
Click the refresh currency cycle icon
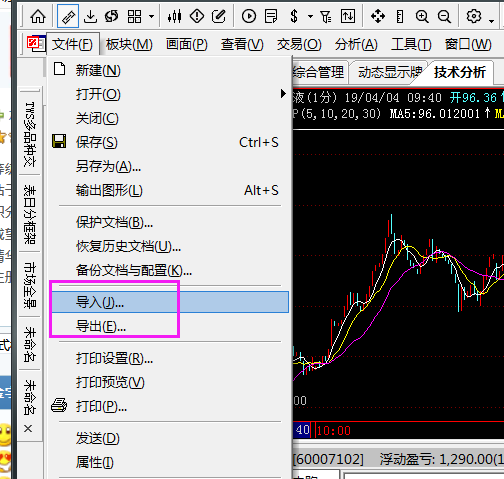coord(112,16)
